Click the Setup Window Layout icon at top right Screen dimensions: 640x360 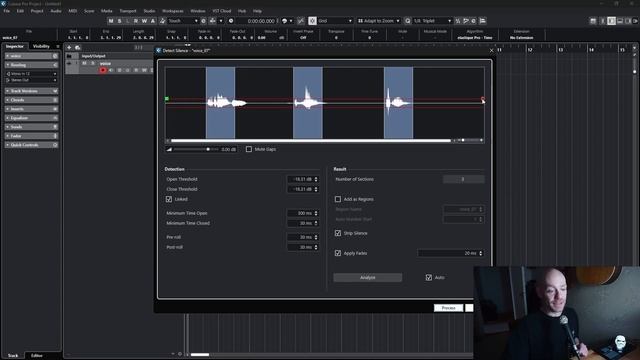[x=593, y=21]
